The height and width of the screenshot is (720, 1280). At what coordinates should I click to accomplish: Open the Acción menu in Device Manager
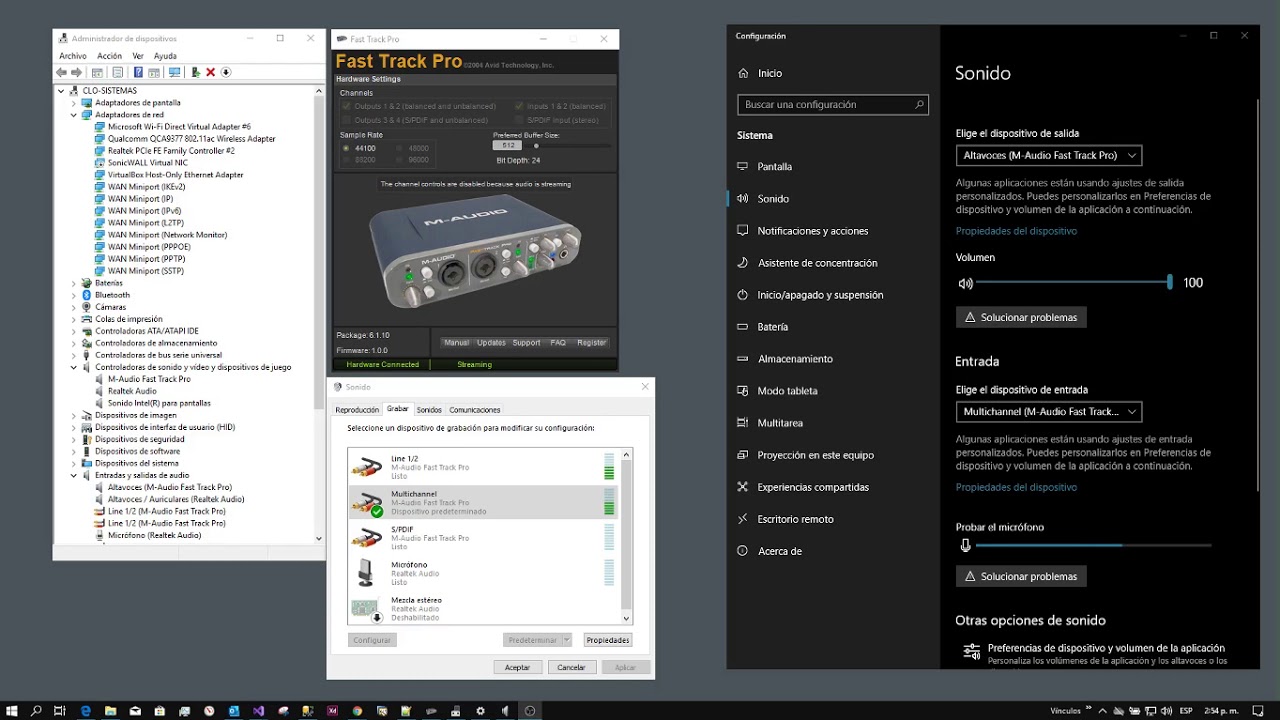pos(110,56)
